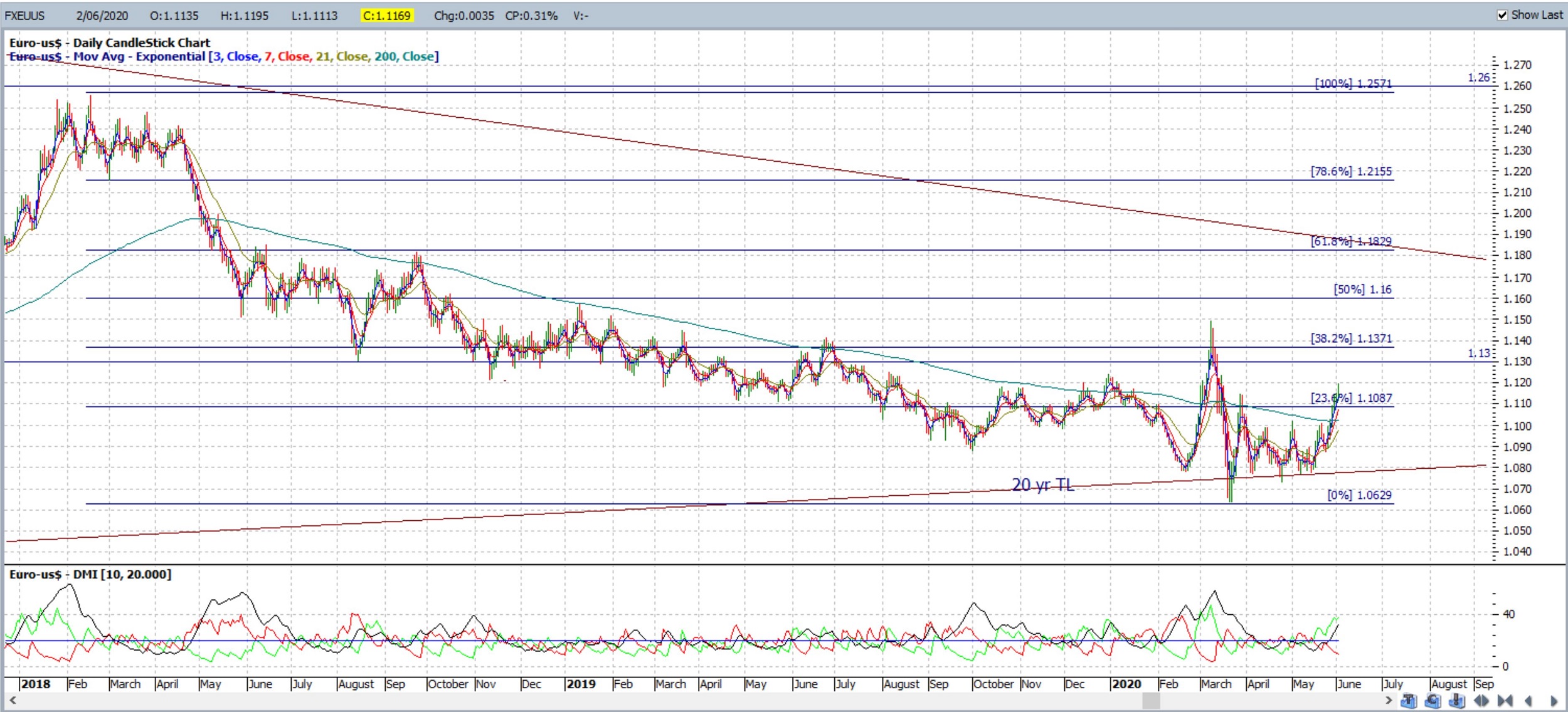Click the L:1.1113 low value
1568x712 pixels.
click(314, 16)
